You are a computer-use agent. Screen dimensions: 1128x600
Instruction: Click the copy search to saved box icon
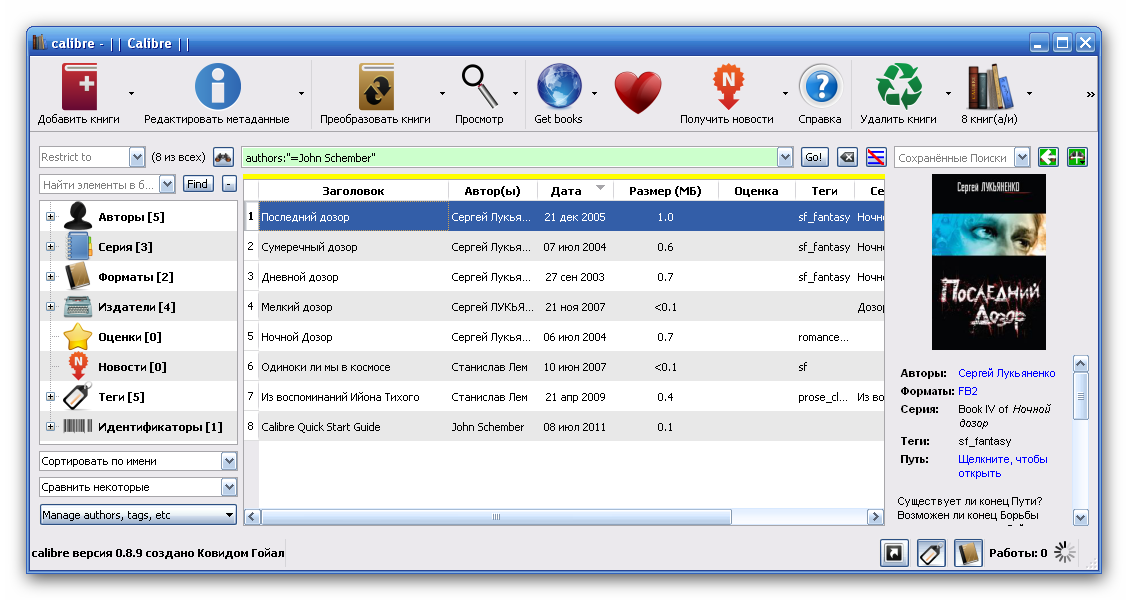tap(1048, 157)
